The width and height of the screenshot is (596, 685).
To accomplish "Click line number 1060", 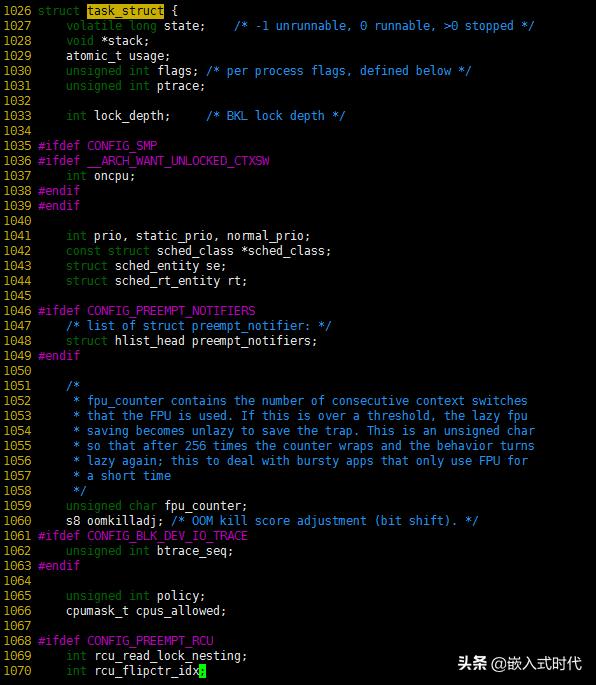I will 17,521.
